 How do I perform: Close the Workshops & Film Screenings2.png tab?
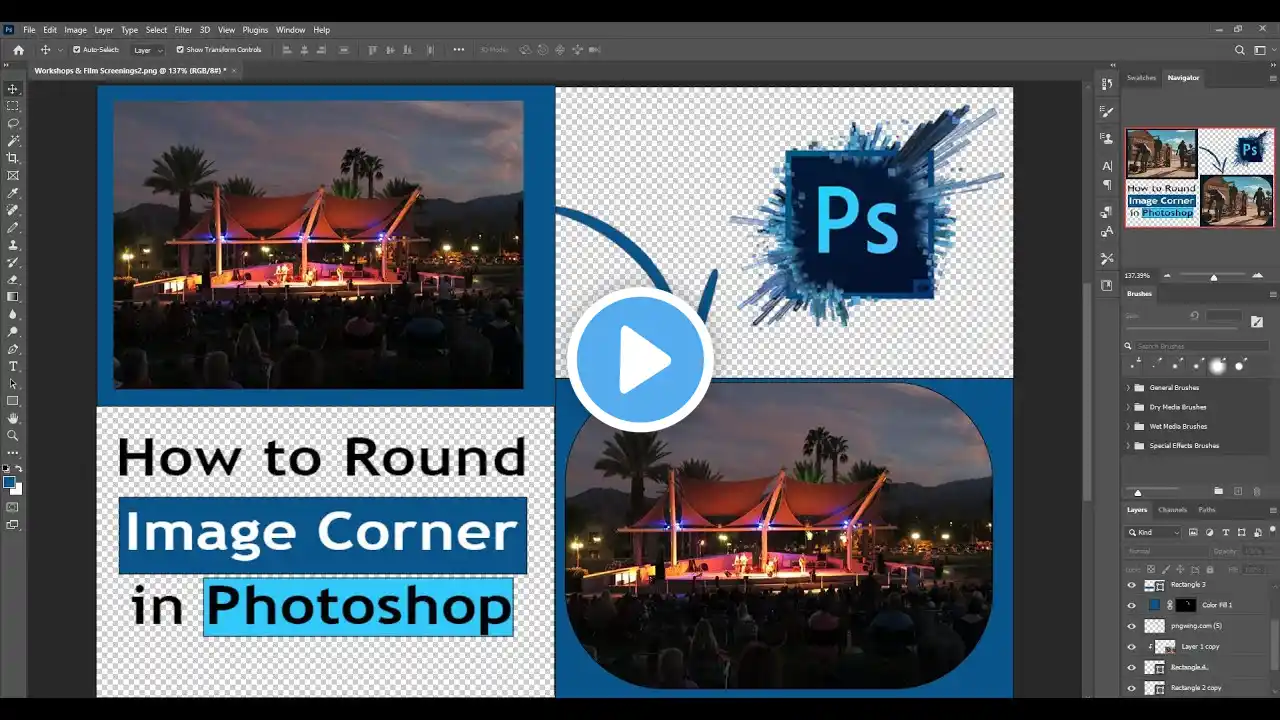tap(234, 71)
